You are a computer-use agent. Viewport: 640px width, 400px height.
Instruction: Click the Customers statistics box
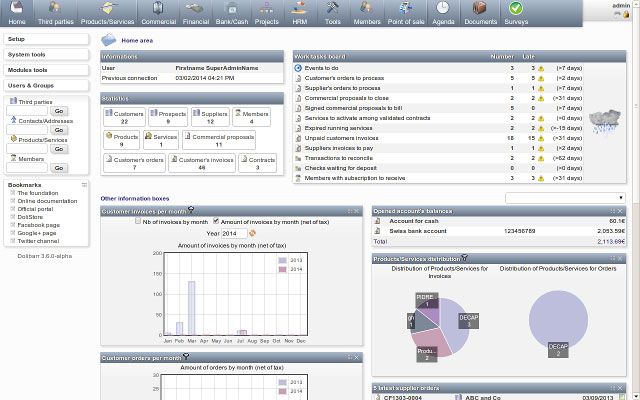click(124, 117)
